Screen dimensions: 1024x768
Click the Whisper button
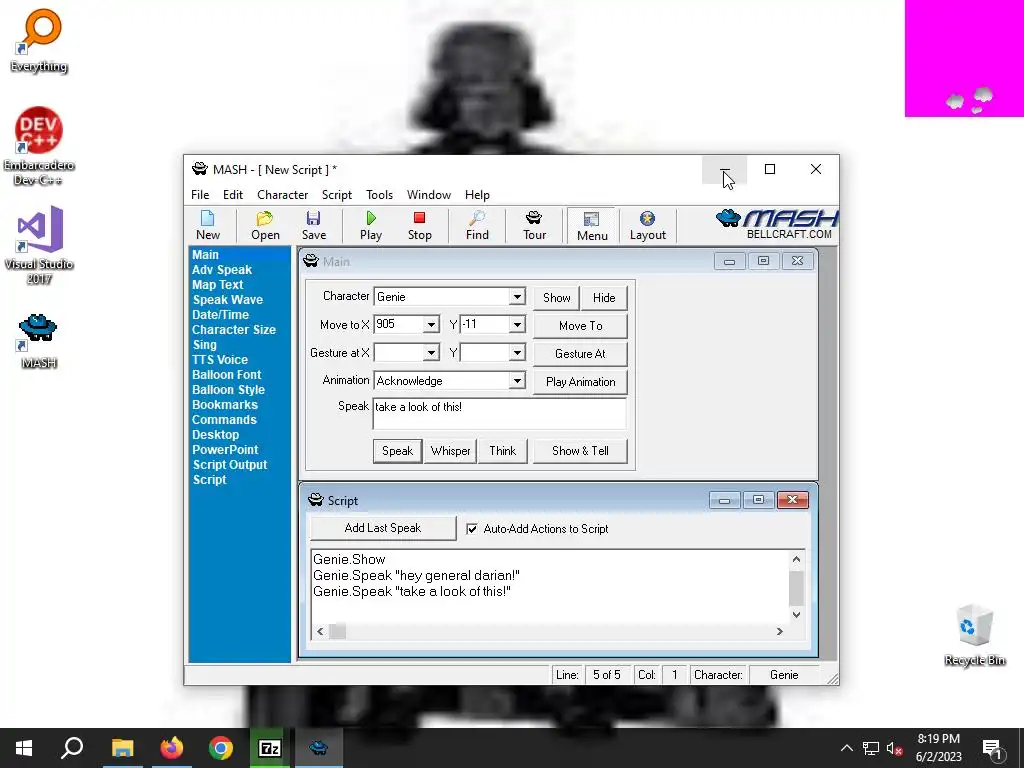coord(450,451)
